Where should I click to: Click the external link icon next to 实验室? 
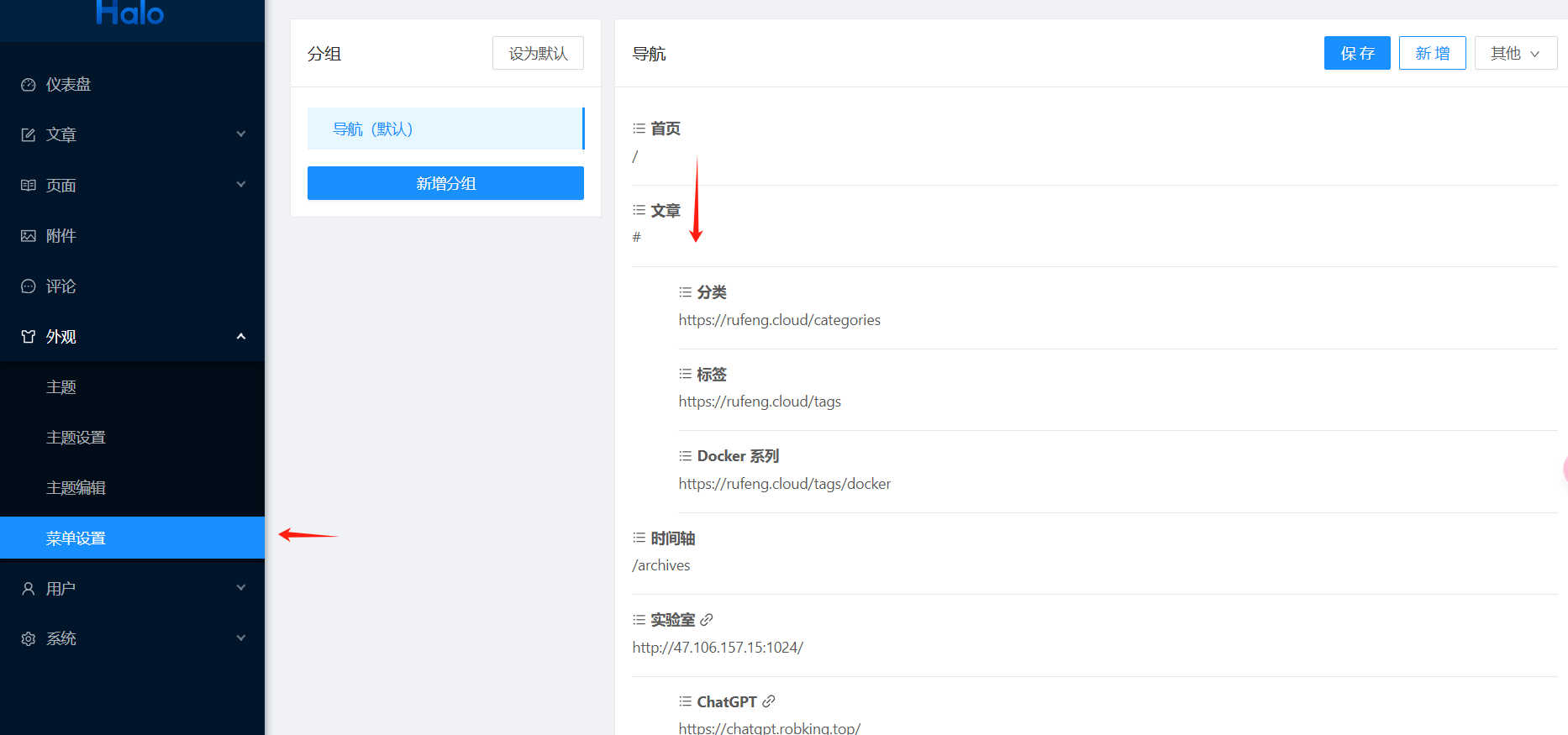coord(707,620)
